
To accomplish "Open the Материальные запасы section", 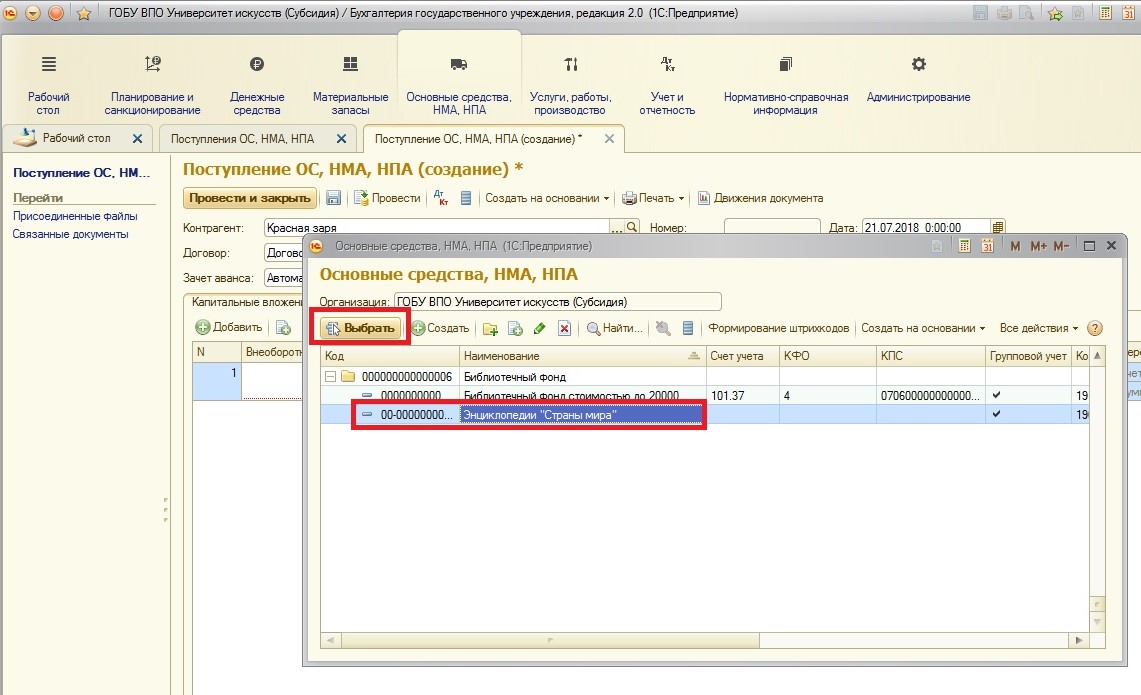I will pos(350,80).
